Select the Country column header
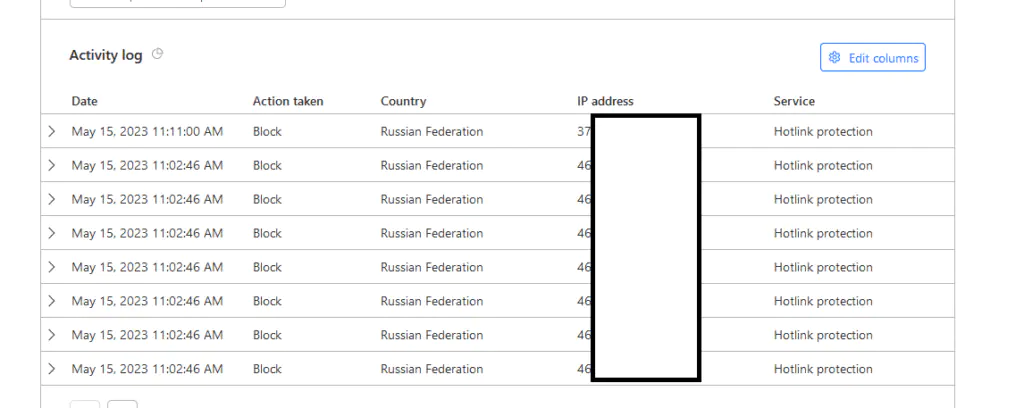The width and height of the screenshot is (1024, 408). 403,101
